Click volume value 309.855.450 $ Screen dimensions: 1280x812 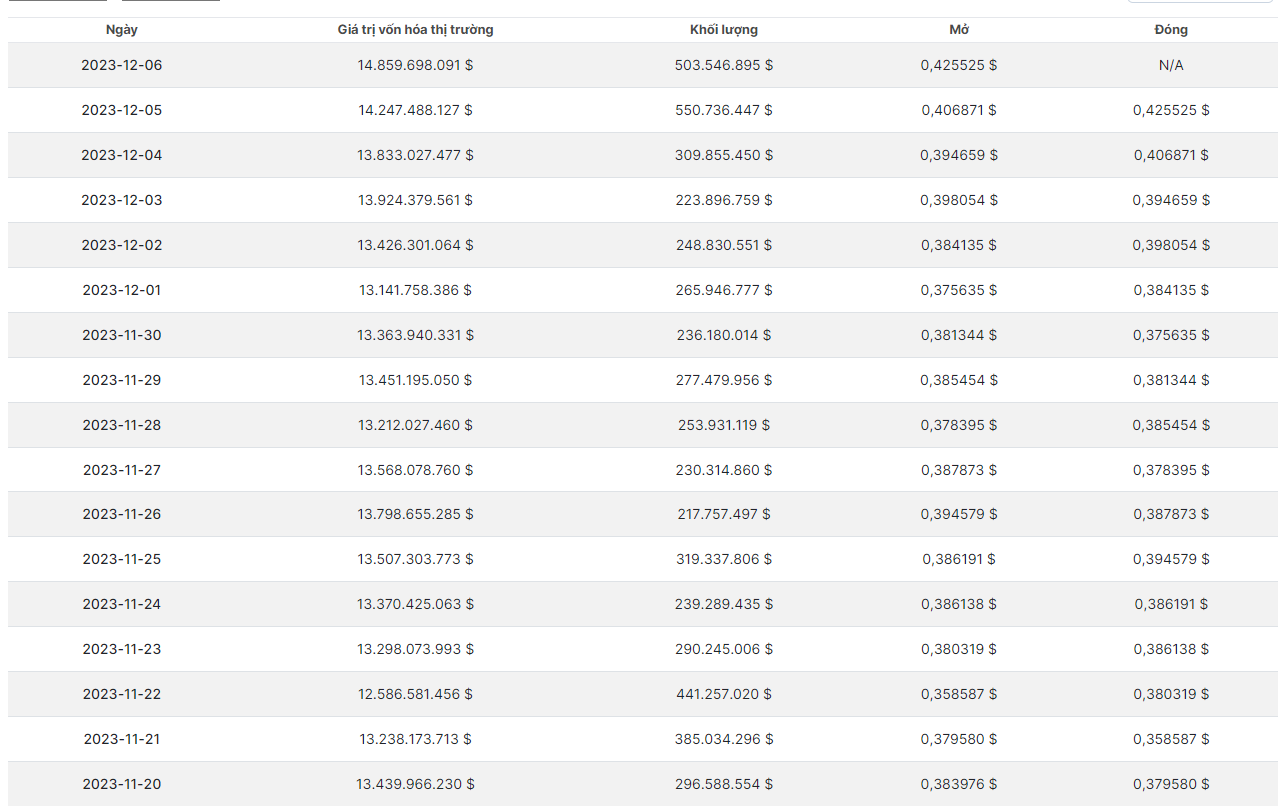[724, 155]
